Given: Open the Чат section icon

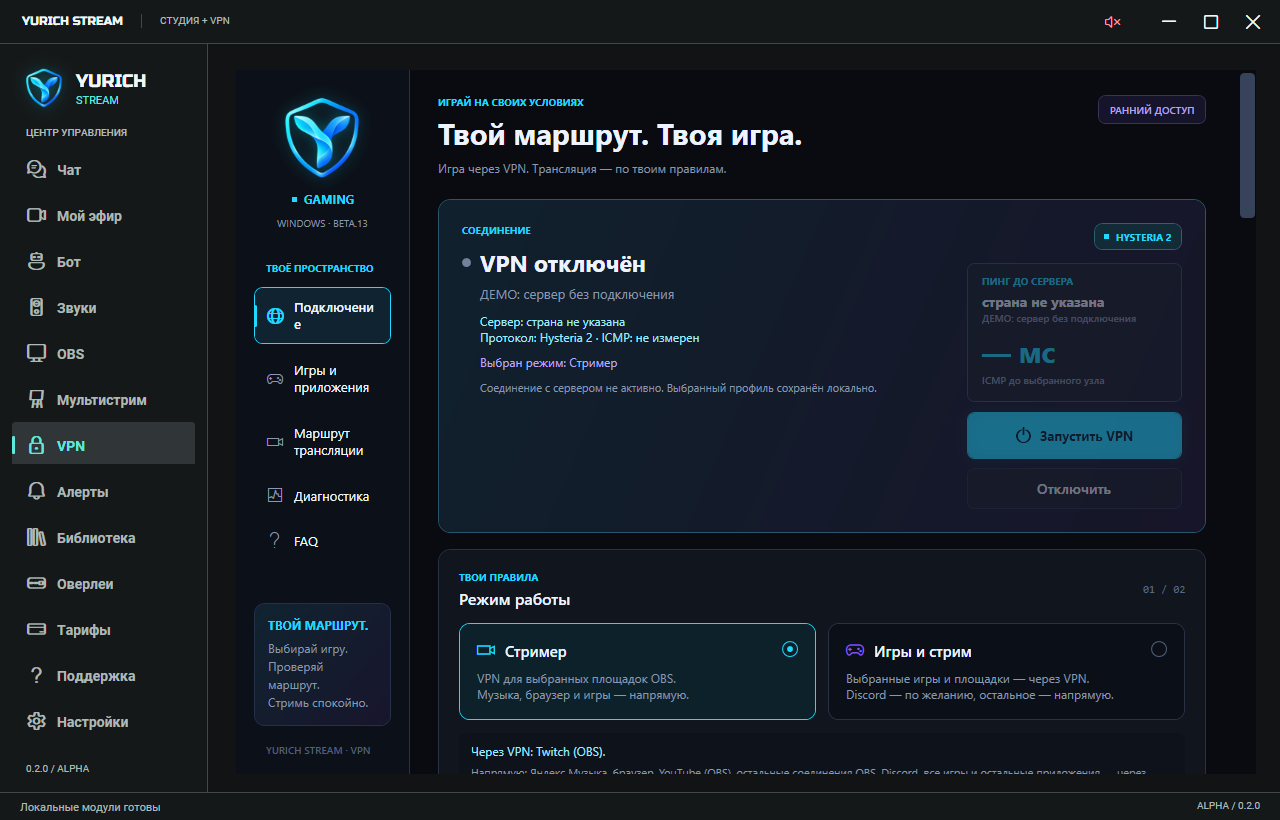Looking at the screenshot, I should (37, 170).
